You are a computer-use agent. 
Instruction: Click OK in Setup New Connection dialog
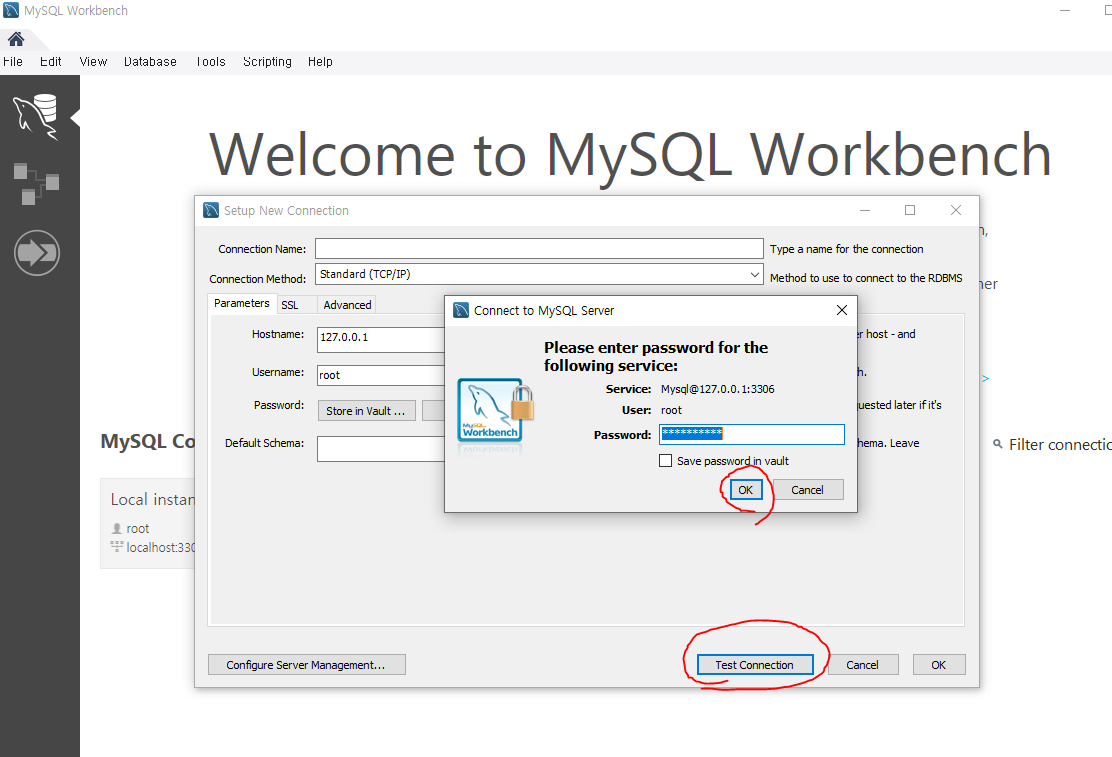point(938,665)
